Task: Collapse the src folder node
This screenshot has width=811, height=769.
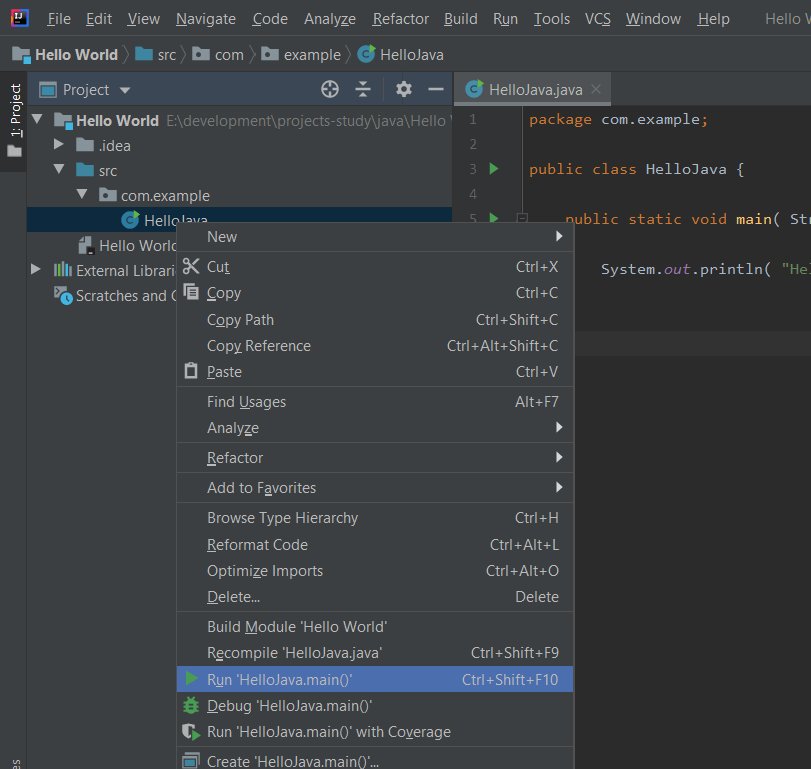Action: (57, 170)
